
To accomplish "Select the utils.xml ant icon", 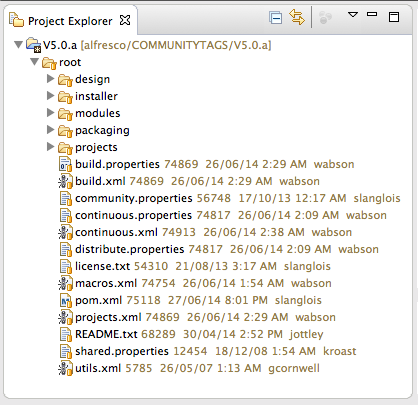I will pyautogui.click(x=65, y=368).
